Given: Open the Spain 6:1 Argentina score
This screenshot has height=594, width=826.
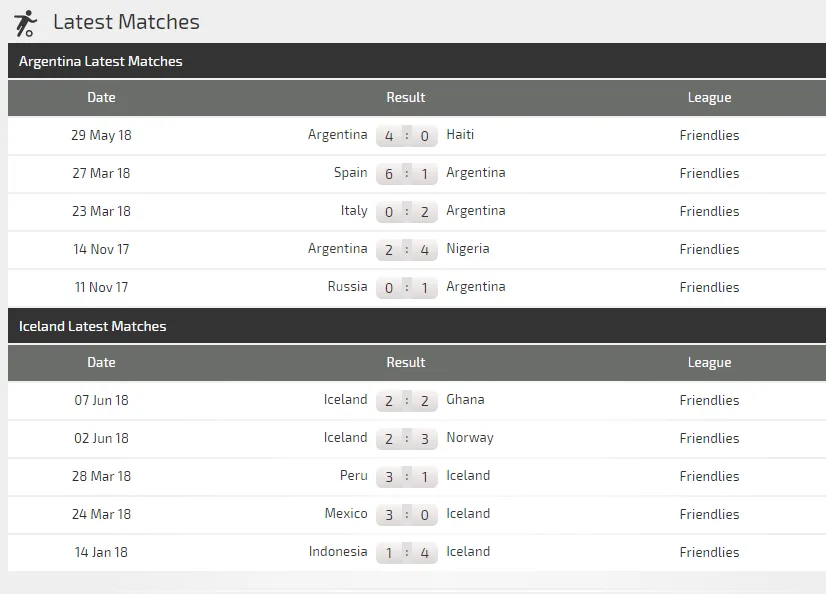Looking at the screenshot, I should [x=406, y=174].
